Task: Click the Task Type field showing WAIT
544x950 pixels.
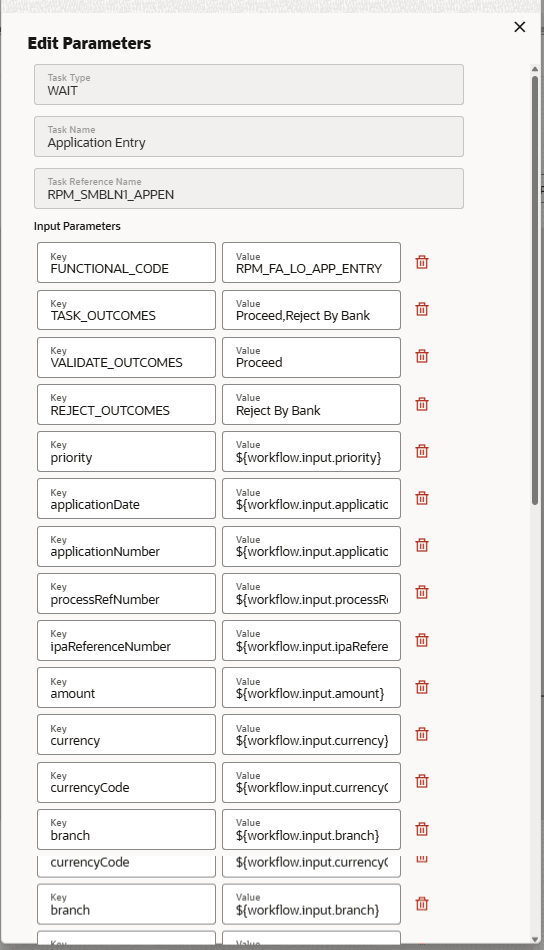Action: pyautogui.click(x=249, y=85)
